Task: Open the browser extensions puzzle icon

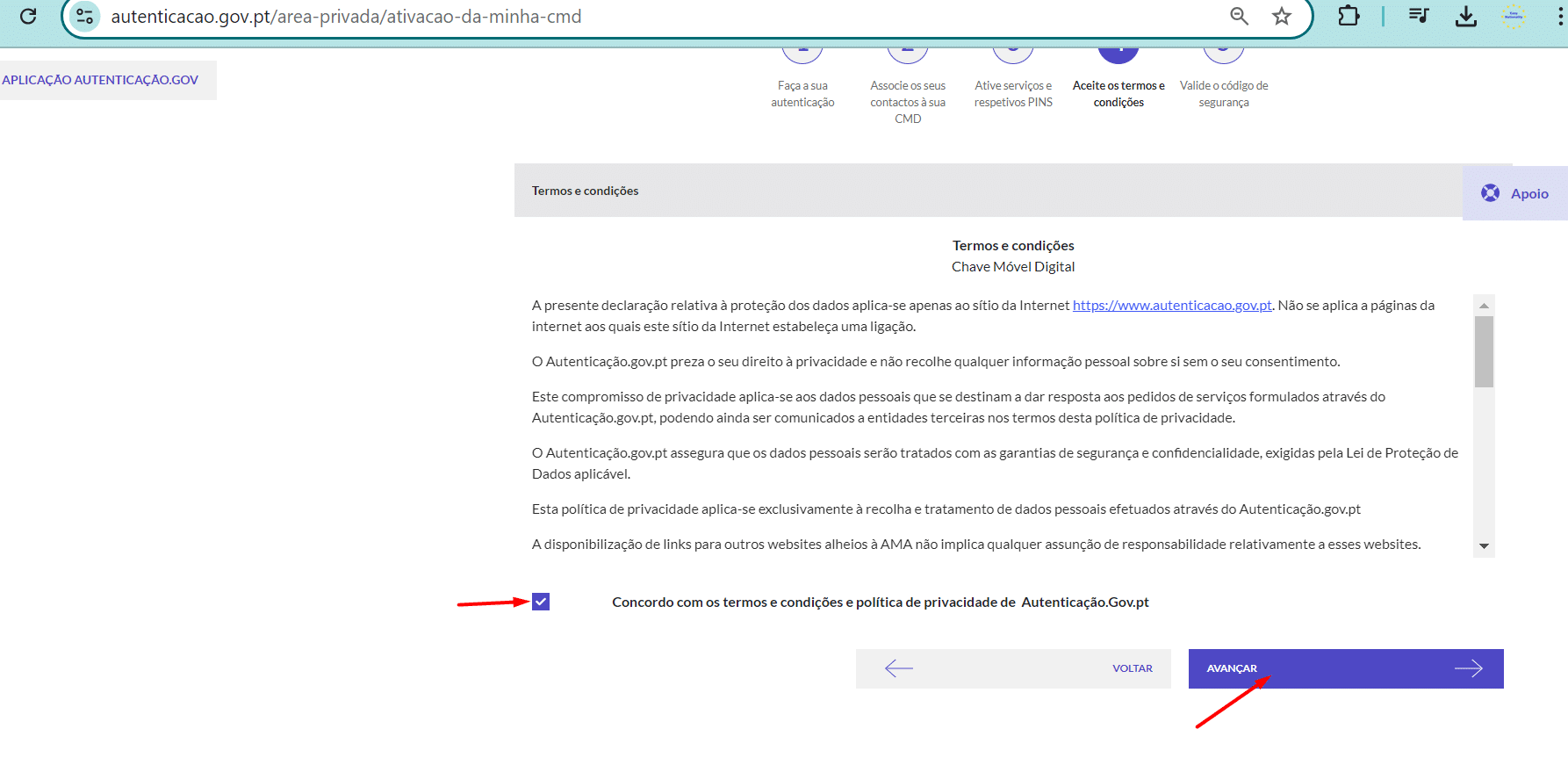Action: point(1349,16)
